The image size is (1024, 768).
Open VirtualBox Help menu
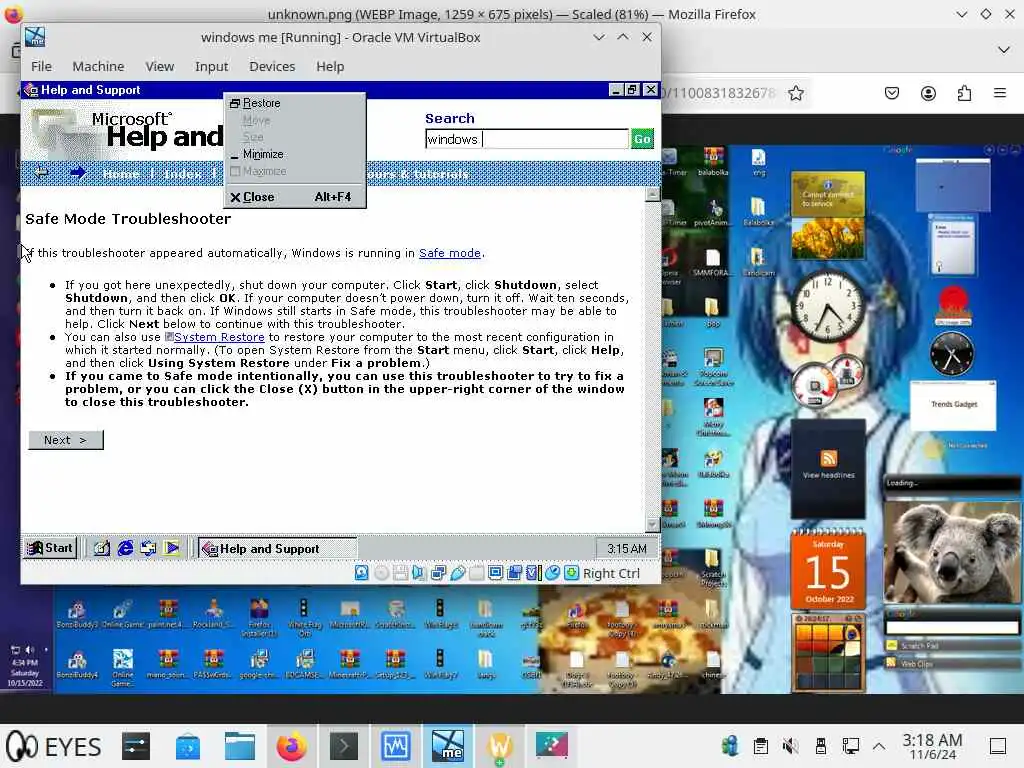tap(330, 66)
